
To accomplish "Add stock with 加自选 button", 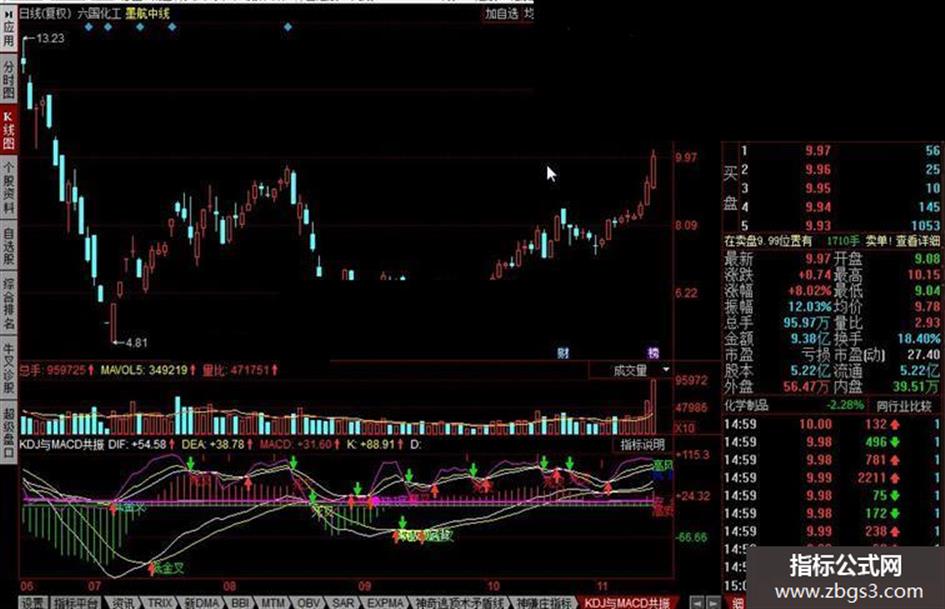I will tap(501, 13).
